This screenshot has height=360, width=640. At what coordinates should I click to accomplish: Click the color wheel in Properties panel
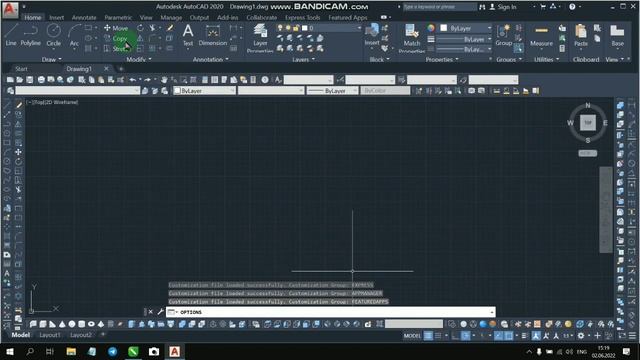point(431,28)
